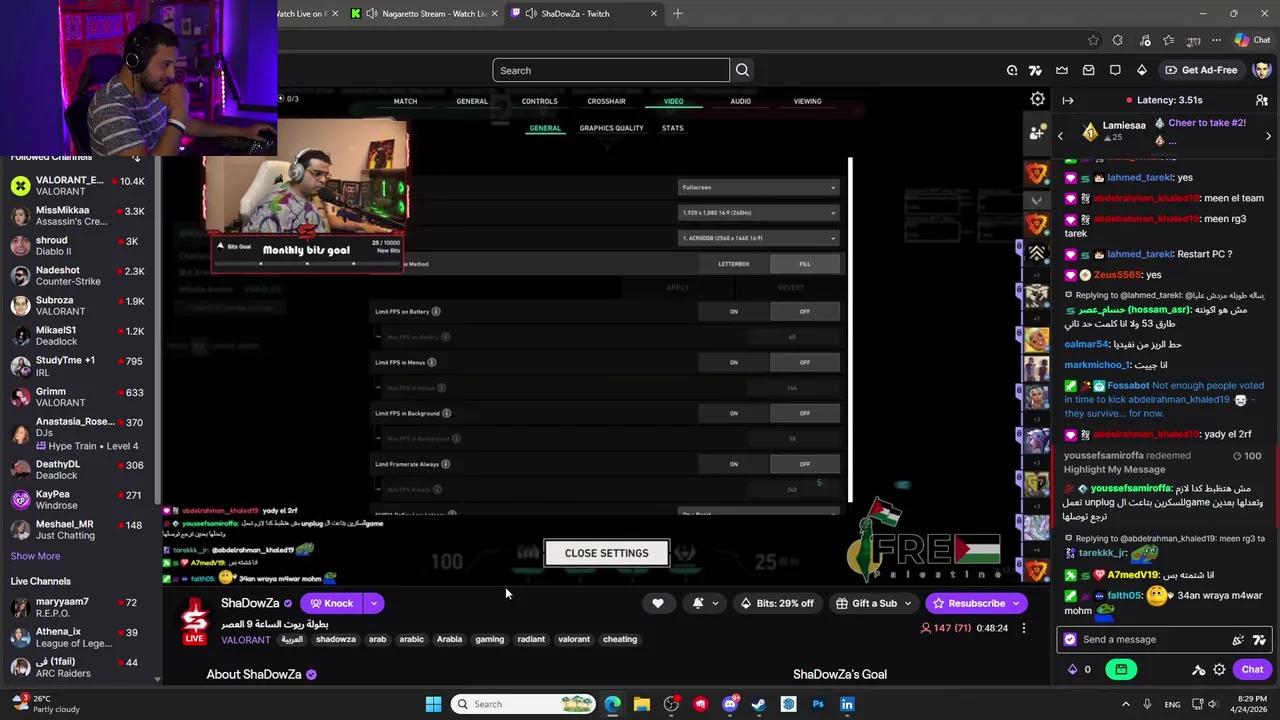Screen dimensions: 1280x720
Task: Click the Get Ad-Free button
Action: click(1200, 70)
